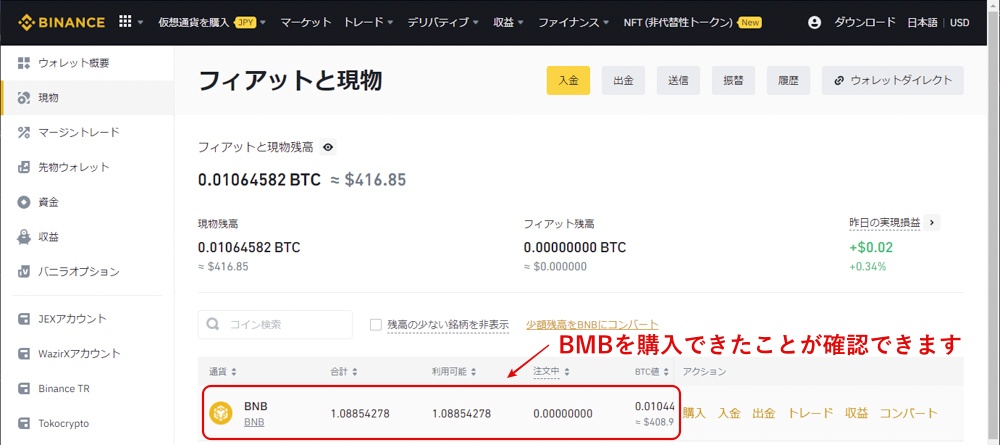Click the 送信 button
The image size is (1000, 445).
click(678, 80)
